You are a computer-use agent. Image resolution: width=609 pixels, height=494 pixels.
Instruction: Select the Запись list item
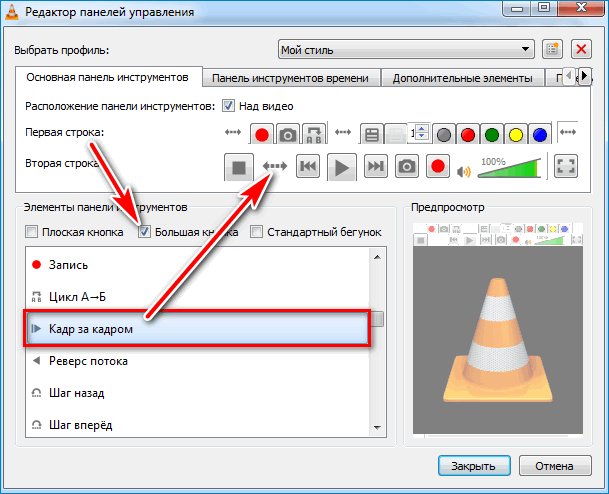(x=198, y=265)
